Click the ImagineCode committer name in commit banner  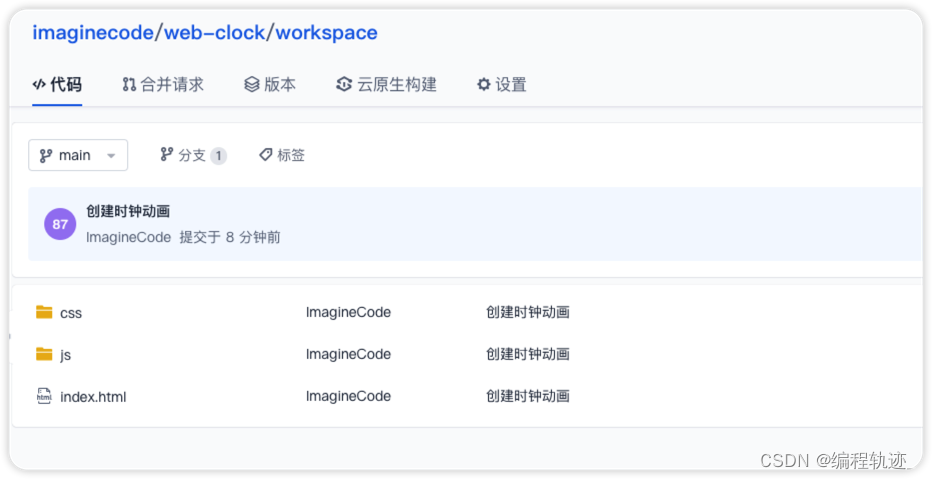click(x=128, y=237)
